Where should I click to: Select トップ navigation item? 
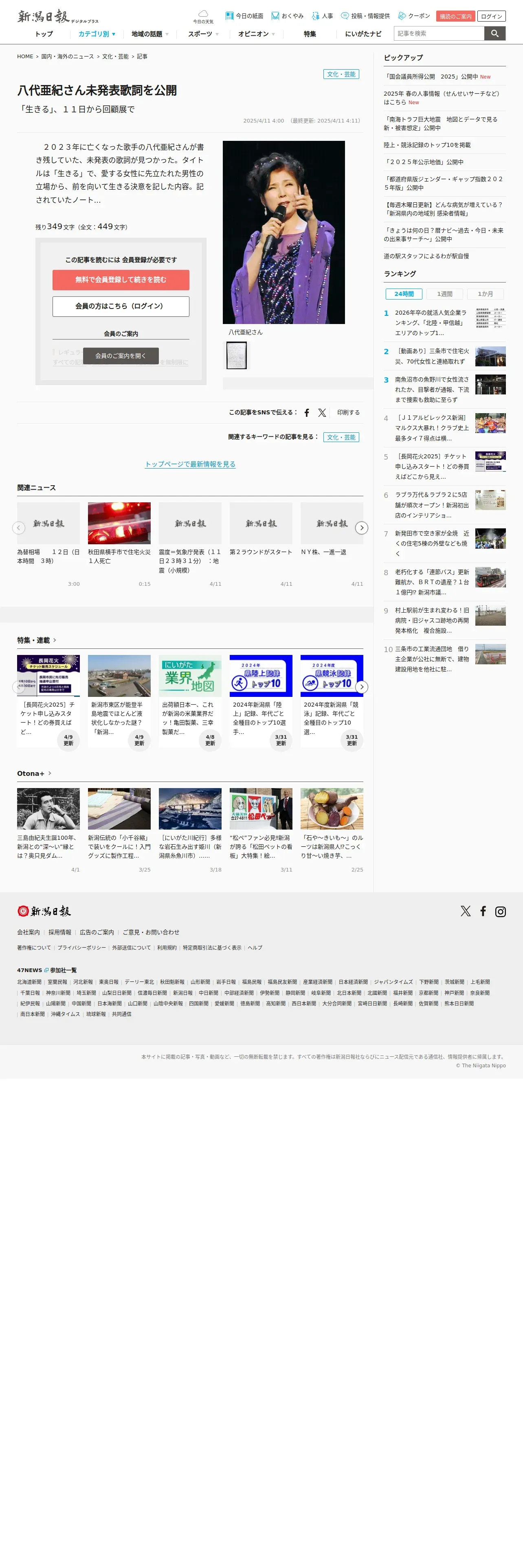[44, 34]
